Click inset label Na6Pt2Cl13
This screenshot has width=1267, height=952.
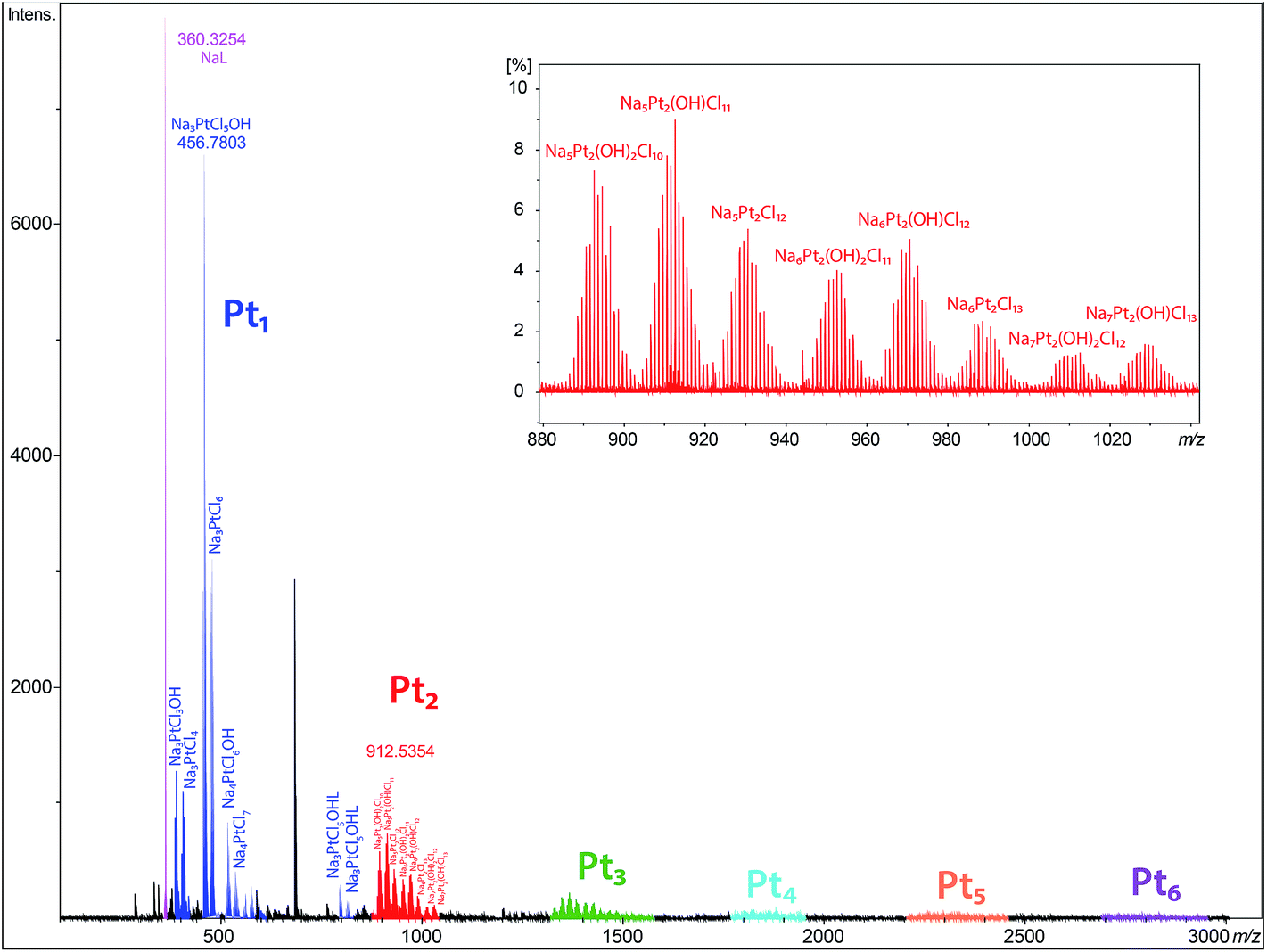(985, 305)
